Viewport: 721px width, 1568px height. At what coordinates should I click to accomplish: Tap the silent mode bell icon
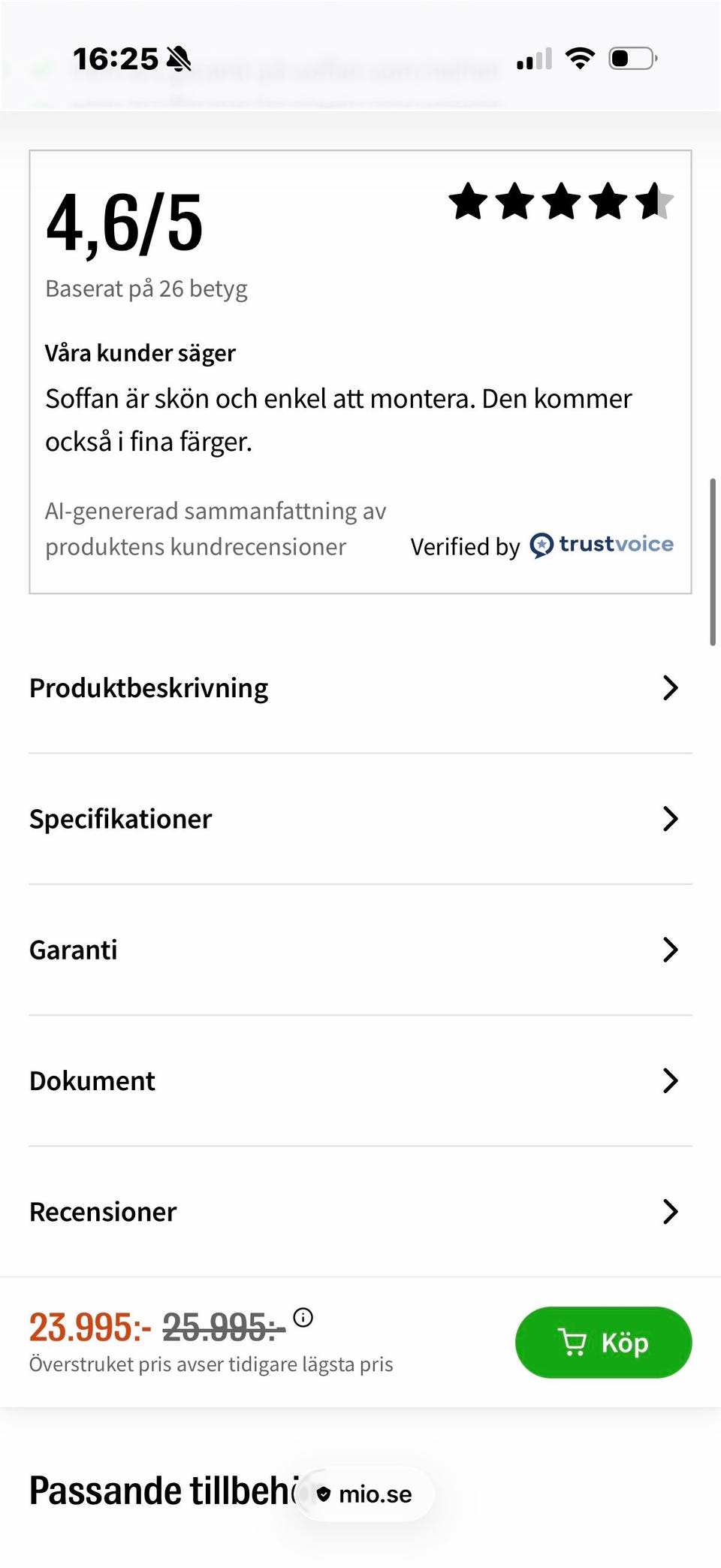[x=179, y=59]
